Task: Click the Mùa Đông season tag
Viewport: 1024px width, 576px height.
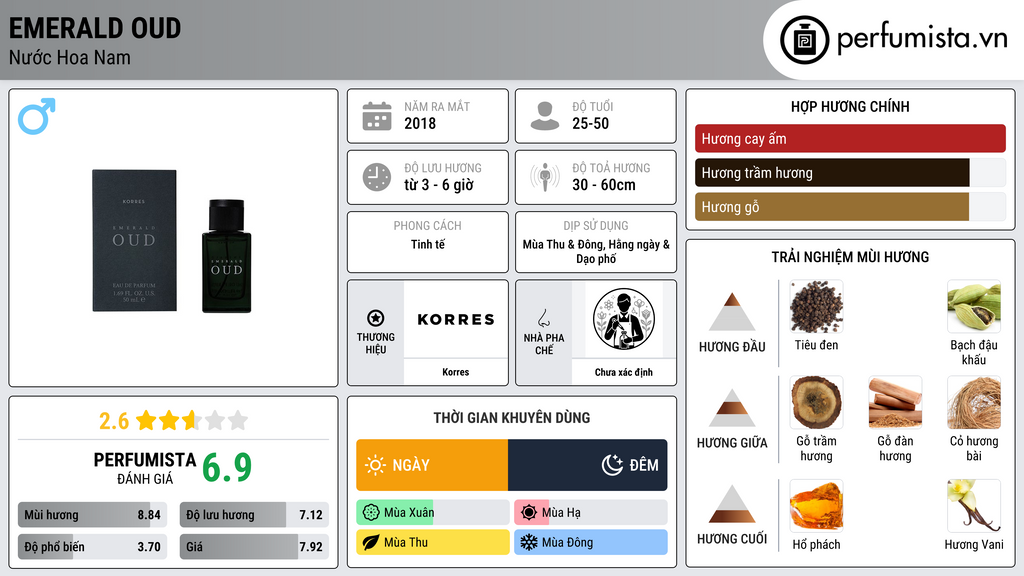Action: pos(591,542)
